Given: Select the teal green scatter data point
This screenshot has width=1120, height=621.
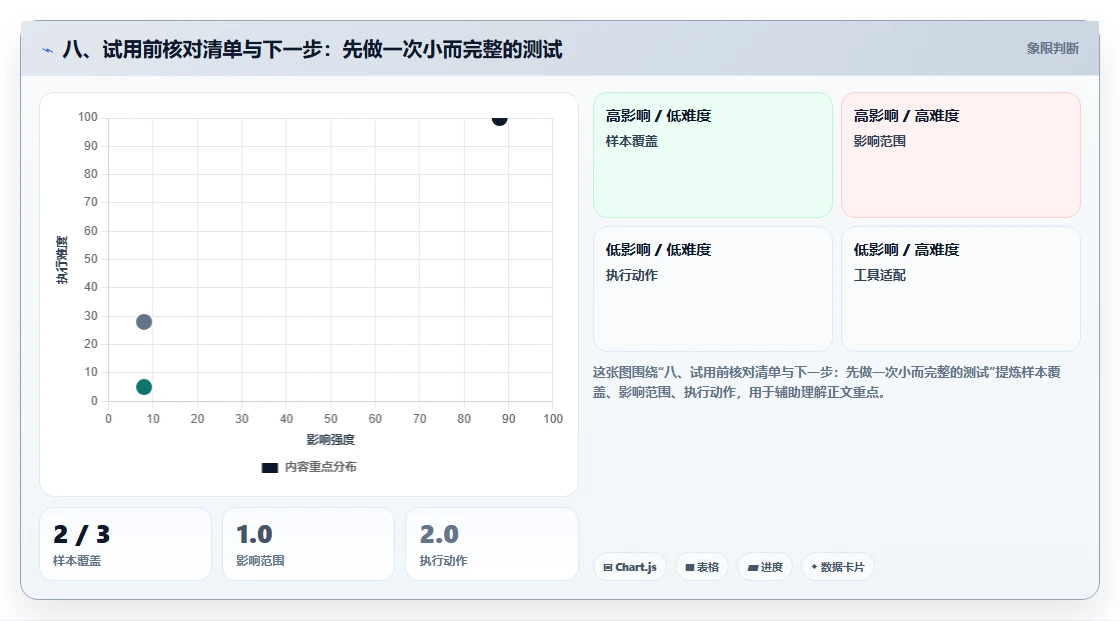Looking at the screenshot, I should [x=144, y=387].
